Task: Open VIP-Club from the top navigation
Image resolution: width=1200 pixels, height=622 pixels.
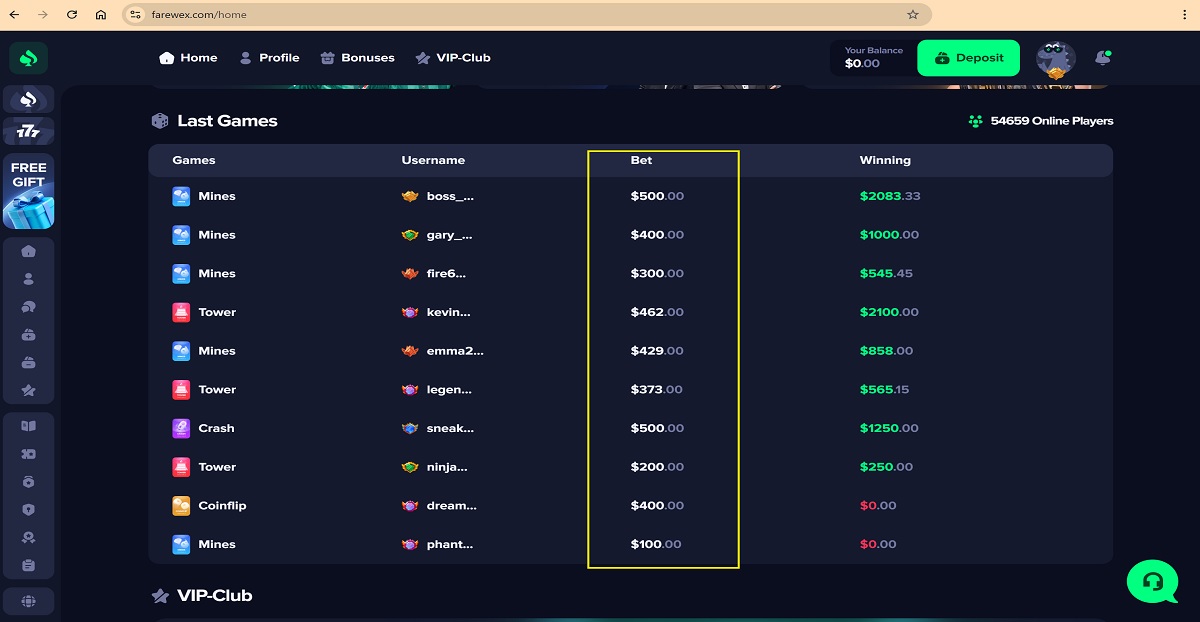Action: [452, 58]
